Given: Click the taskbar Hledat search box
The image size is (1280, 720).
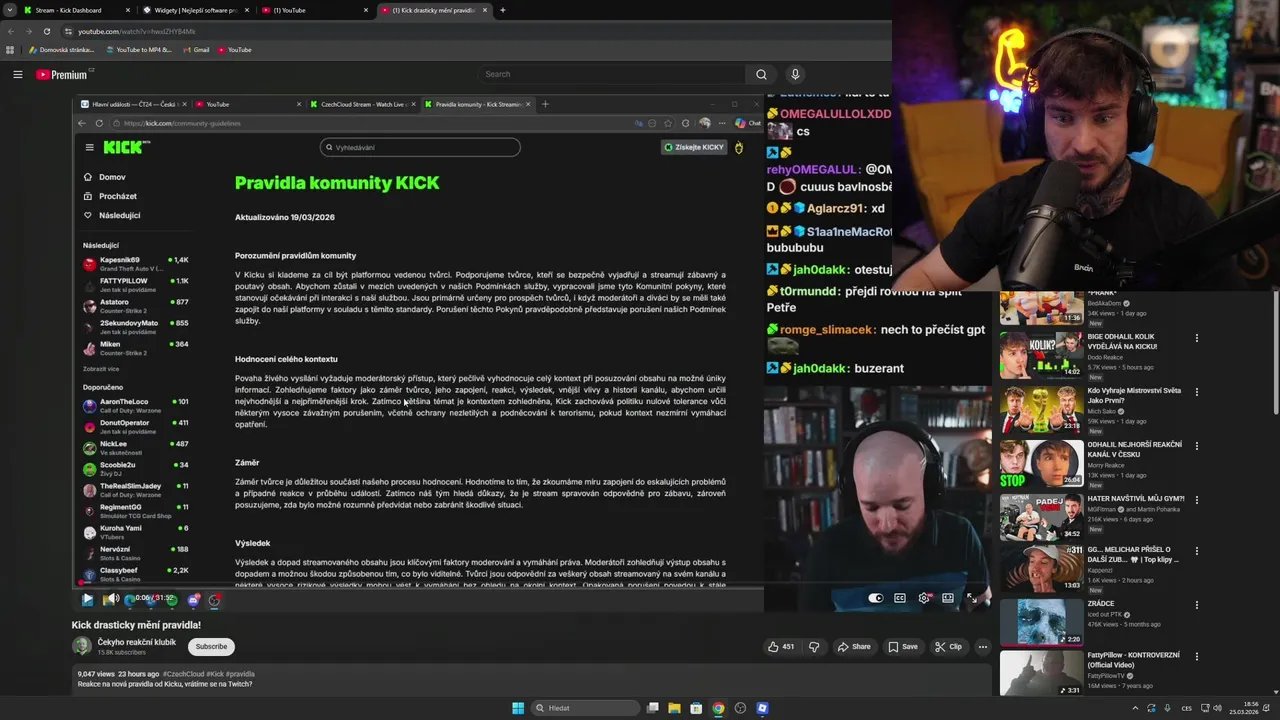Looking at the screenshot, I should click(x=586, y=708).
